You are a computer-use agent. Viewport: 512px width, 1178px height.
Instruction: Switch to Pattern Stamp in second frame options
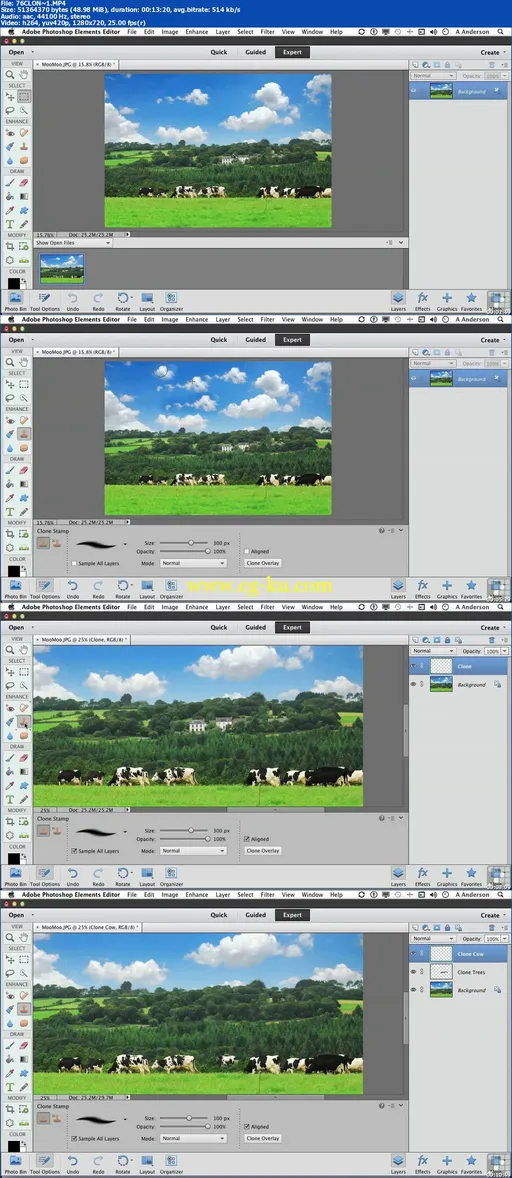click(56, 543)
